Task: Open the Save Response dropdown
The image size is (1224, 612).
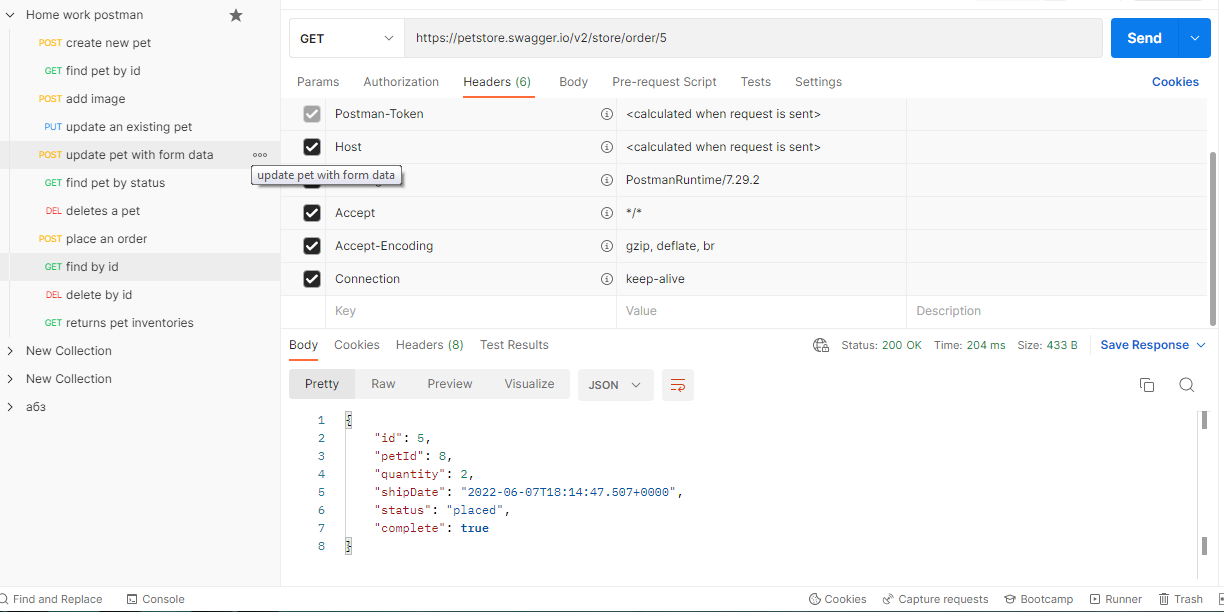Action: pyautogui.click(x=1152, y=344)
